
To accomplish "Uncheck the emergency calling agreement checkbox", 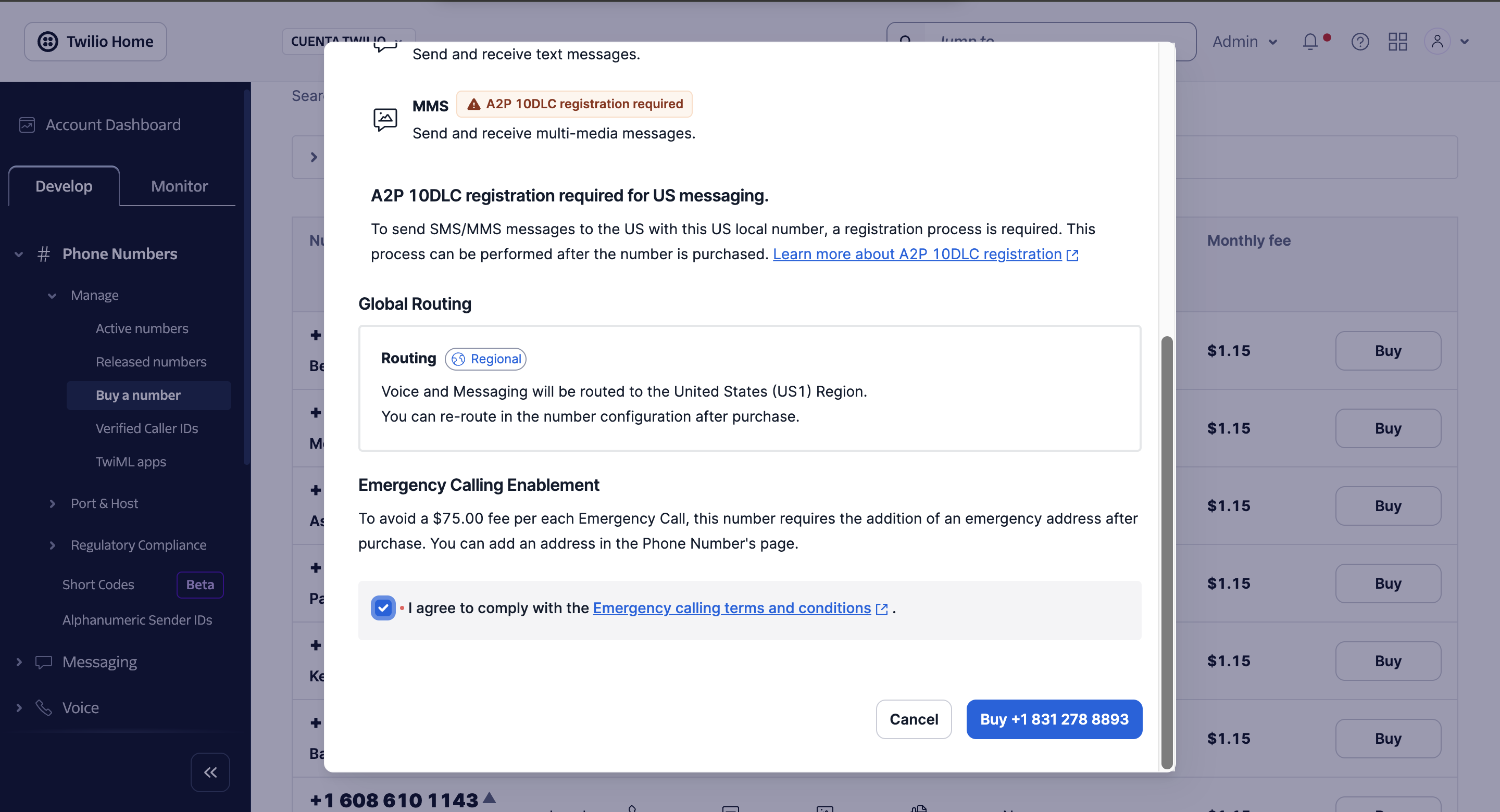I will (383, 608).
